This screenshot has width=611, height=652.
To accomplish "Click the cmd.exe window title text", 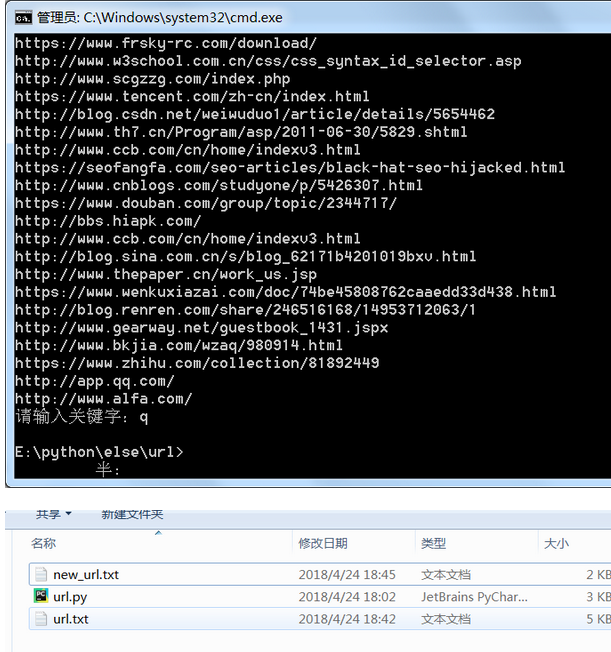I will pyautogui.click(x=160, y=18).
